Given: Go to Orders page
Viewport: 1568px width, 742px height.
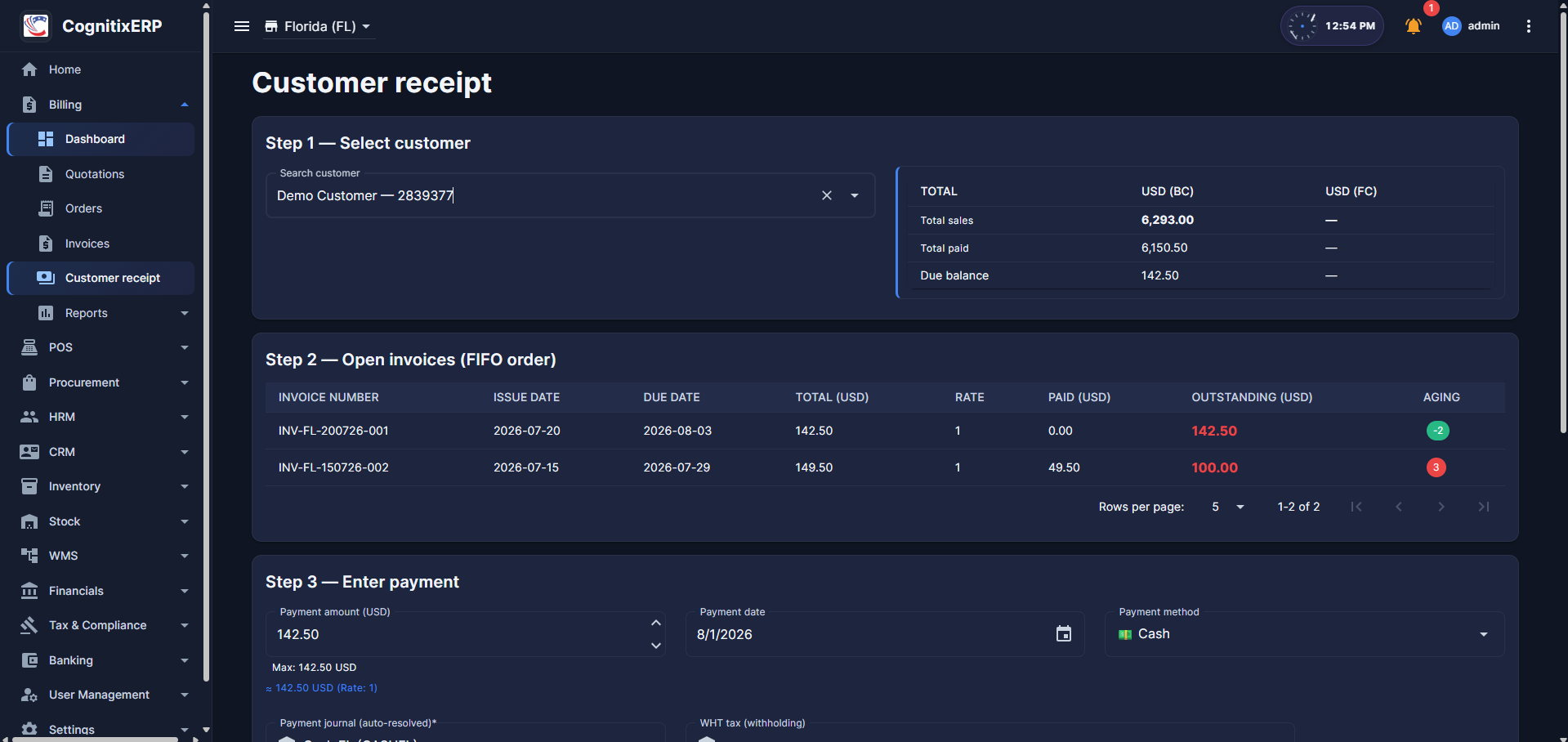Looking at the screenshot, I should pos(101,208).
